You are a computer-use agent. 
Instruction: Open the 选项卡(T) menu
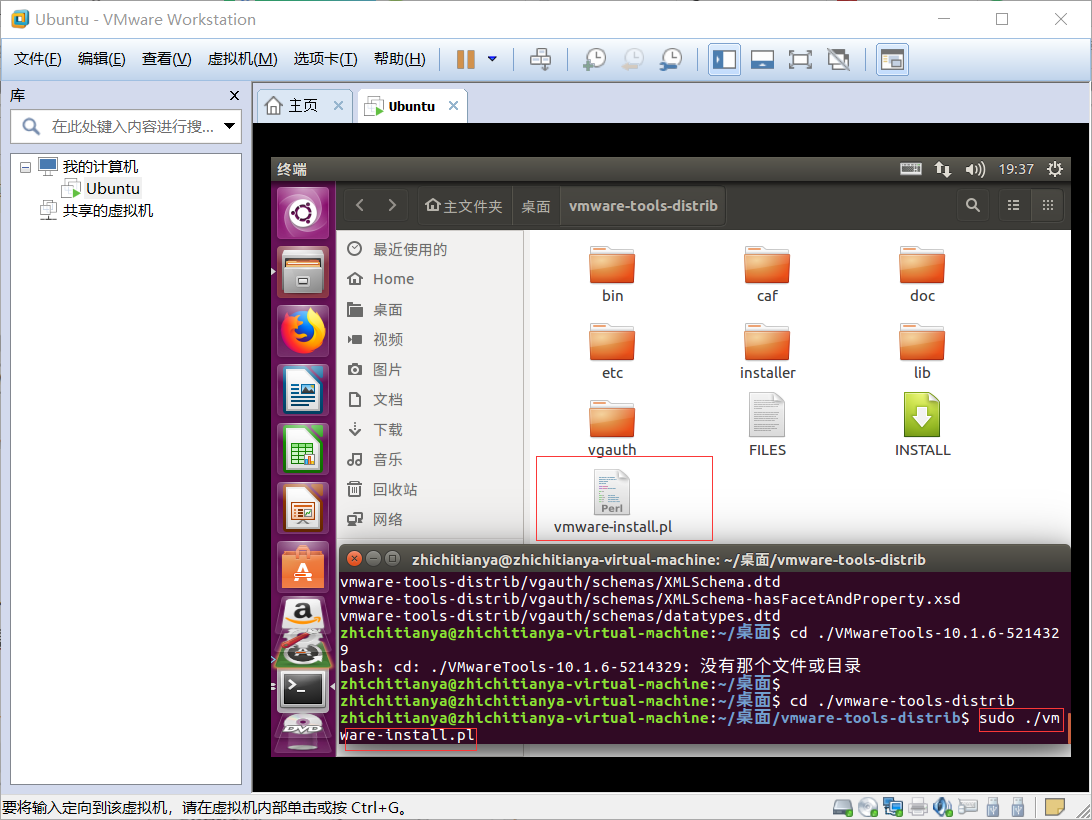[325, 59]
